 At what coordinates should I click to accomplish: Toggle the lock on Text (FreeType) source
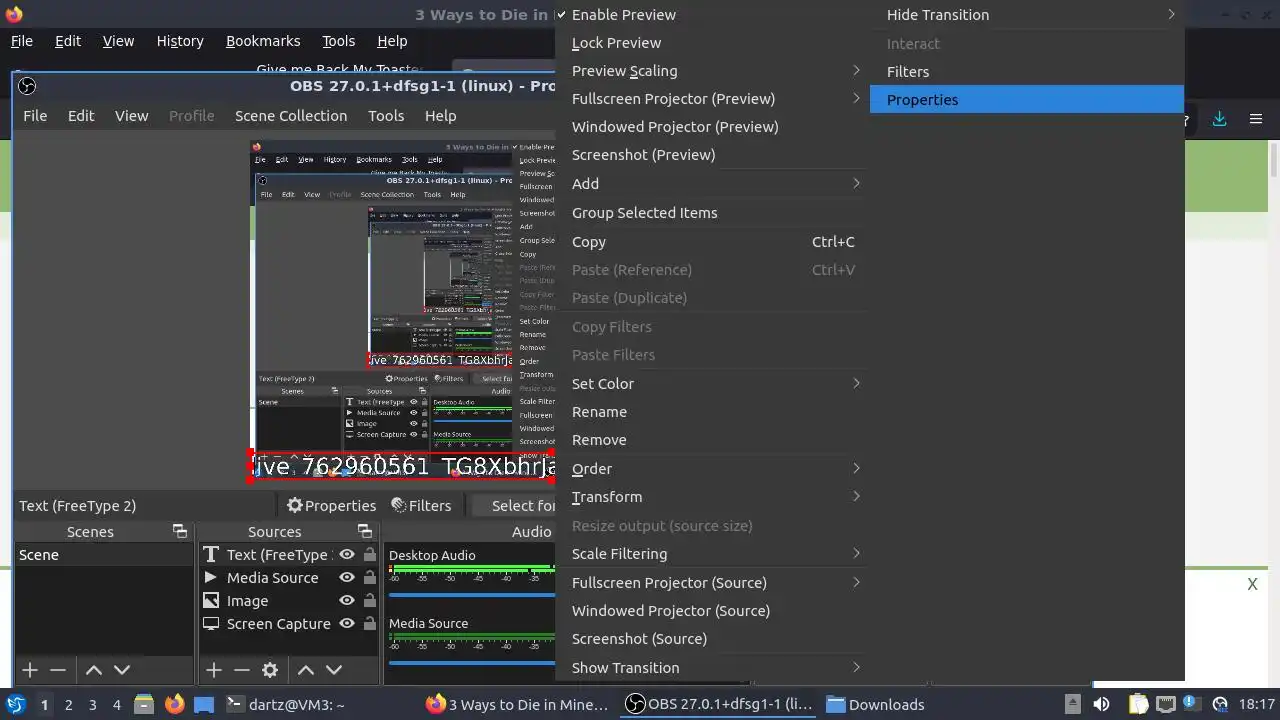click(370, 555)
